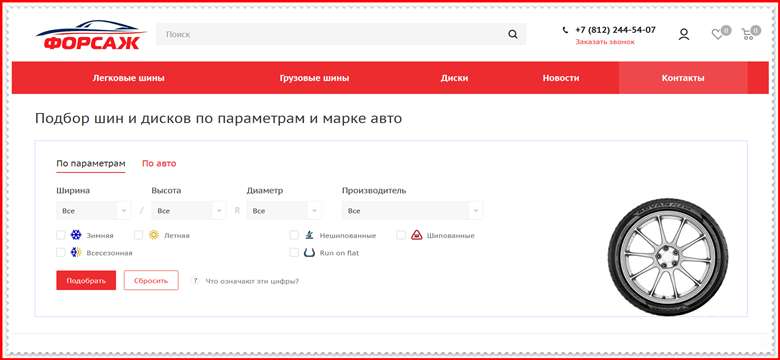This screenshot has width=780, height=360.
Task: Click the phone handset icon
Action: [x=565, y=30]
